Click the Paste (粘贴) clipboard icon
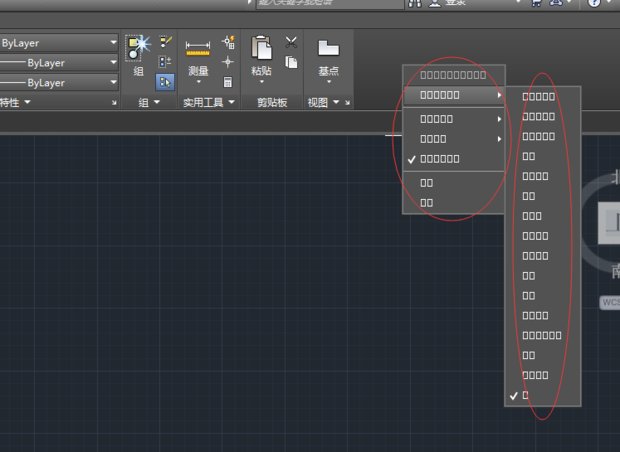This screenshot has width=620, height=452. click(x=261, y=48)
